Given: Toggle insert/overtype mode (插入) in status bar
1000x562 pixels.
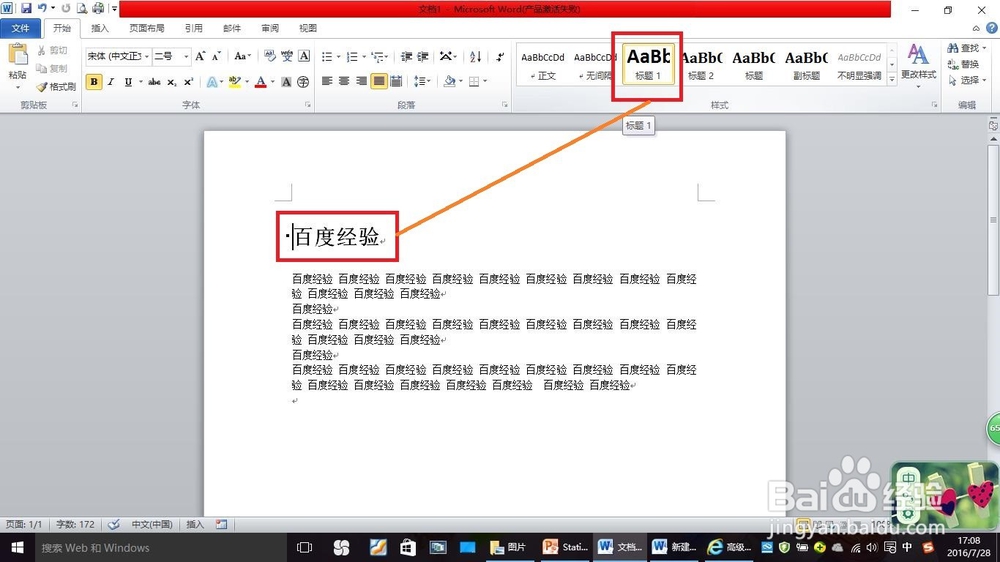Looking at the screenshot, I should 195,524.
